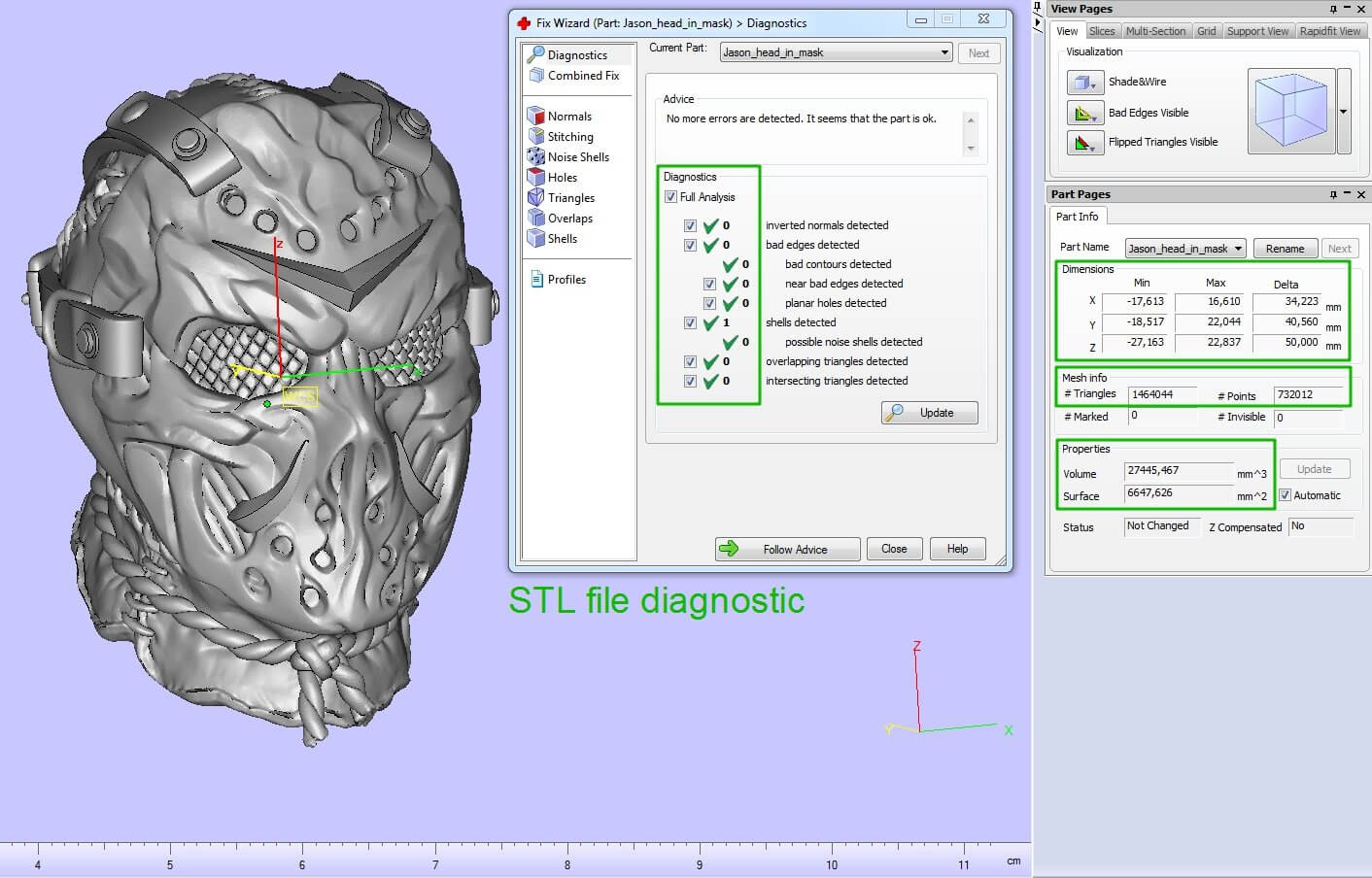The height and width of the screenshot is (878, 1372).
Task: Uncheck the Full Analysis checkbox
Action: [670, 197]
